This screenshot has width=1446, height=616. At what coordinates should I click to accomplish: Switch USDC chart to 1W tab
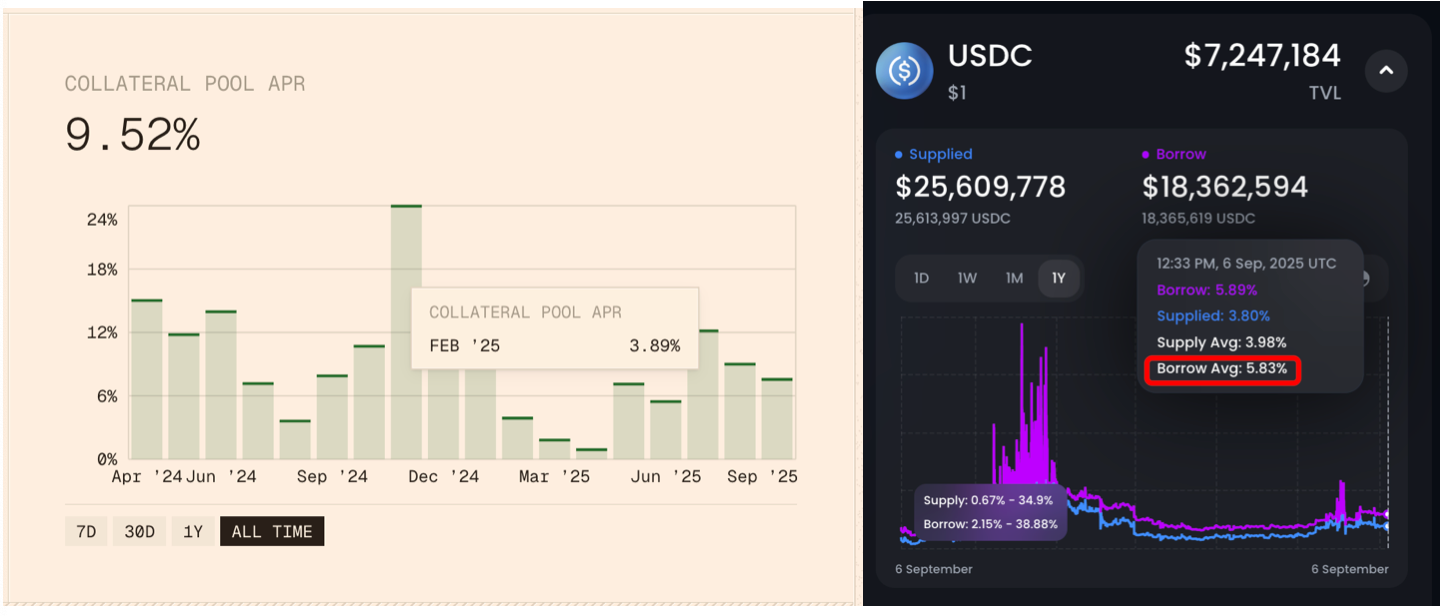pos(967,278)
